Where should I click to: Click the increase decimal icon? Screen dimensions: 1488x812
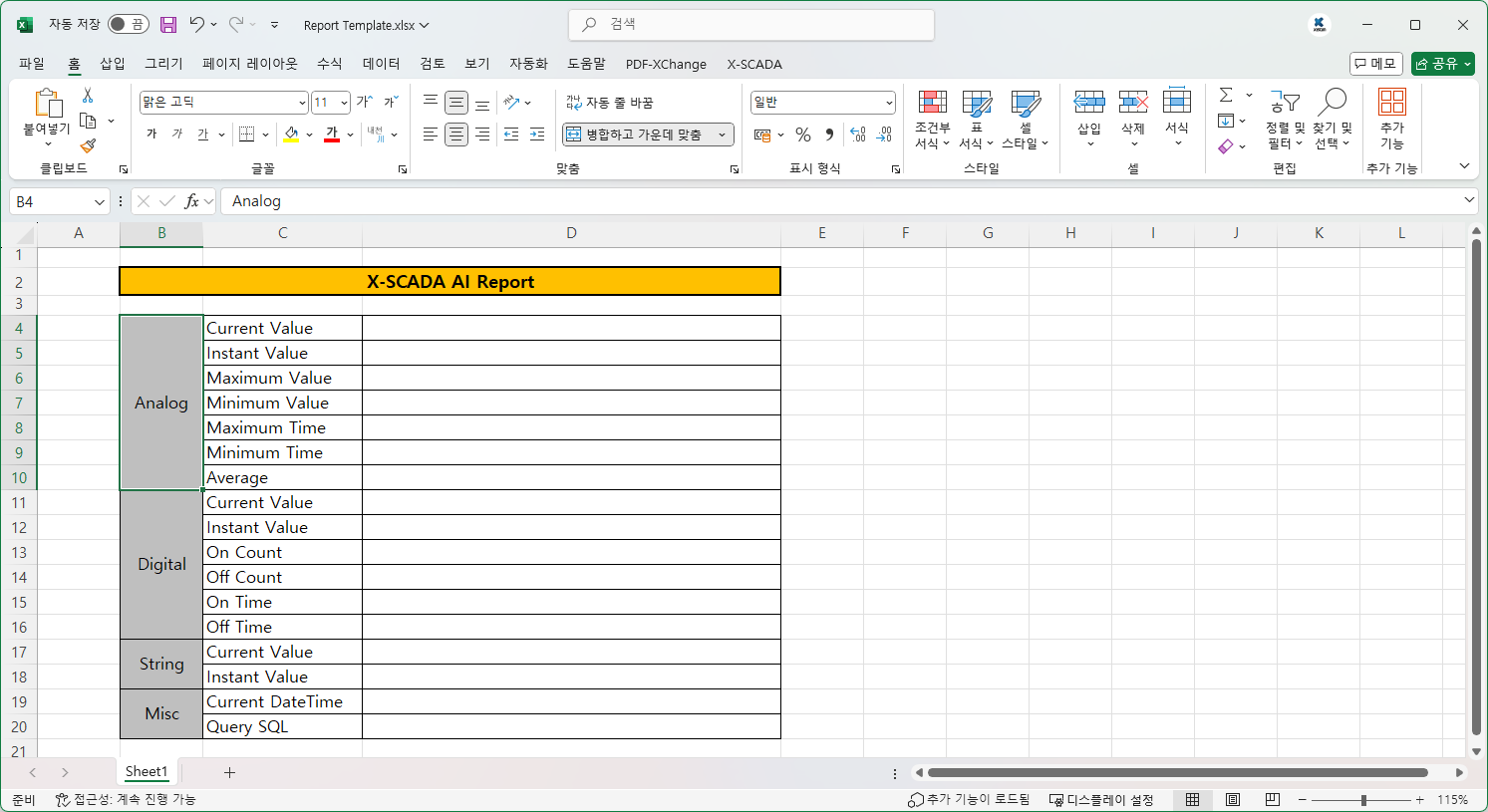(857, 135)
